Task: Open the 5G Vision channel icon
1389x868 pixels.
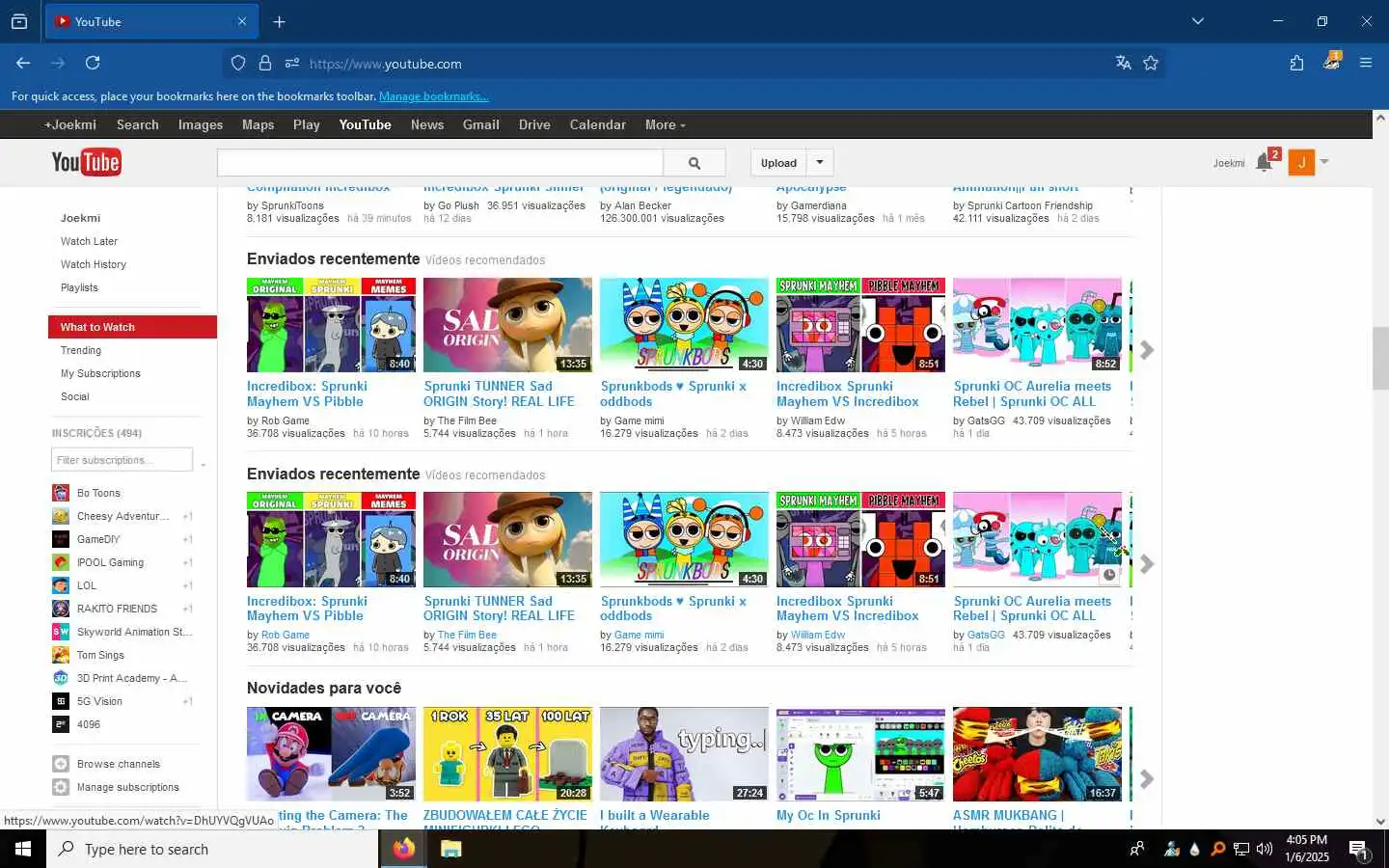Action: click(x=61, y=701)
